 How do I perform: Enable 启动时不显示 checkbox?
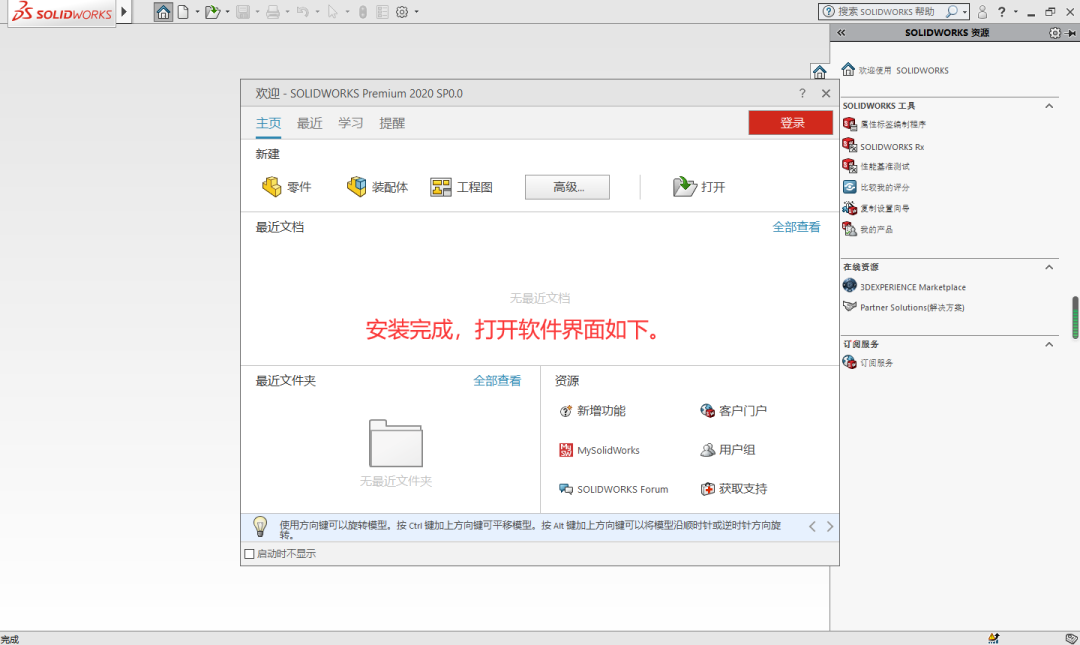(x=249, y=553)
